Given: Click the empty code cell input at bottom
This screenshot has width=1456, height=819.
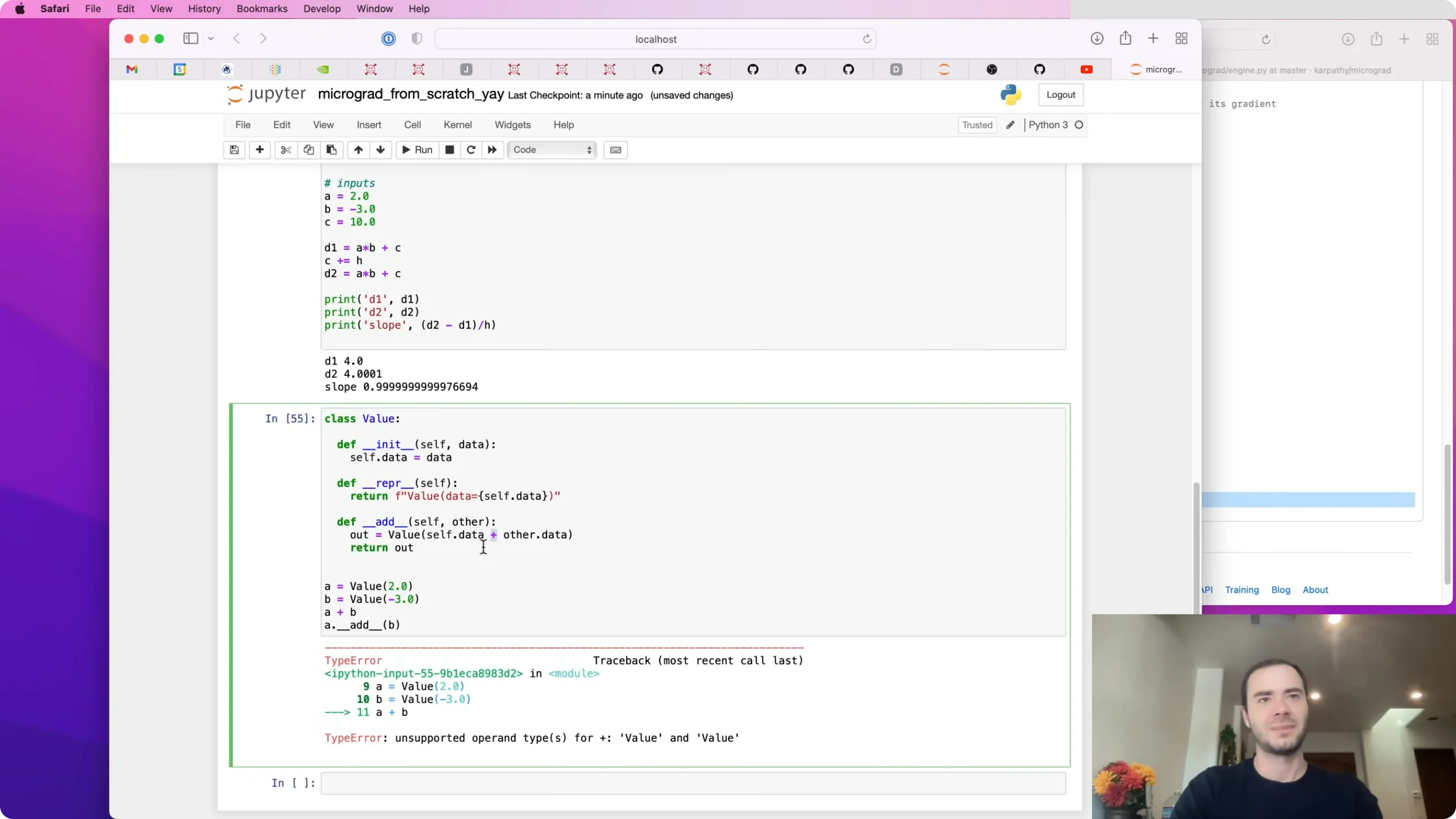Looking at the screenshot, I should coord(693,783).
